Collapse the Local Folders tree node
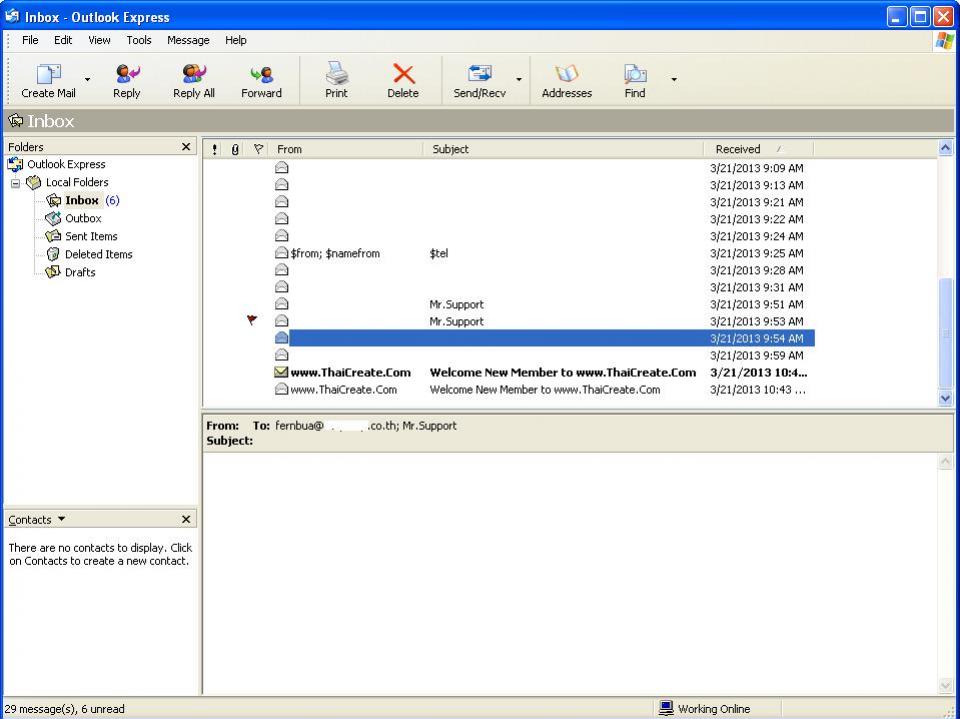 coord(16,183)
